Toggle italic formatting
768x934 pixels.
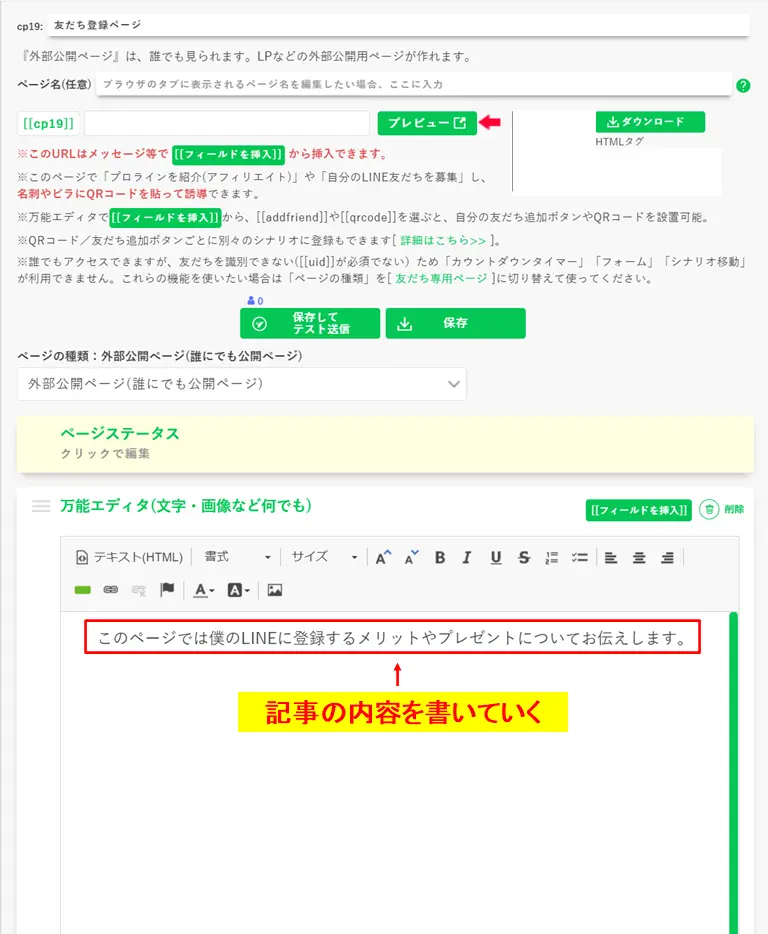(467, 558)
